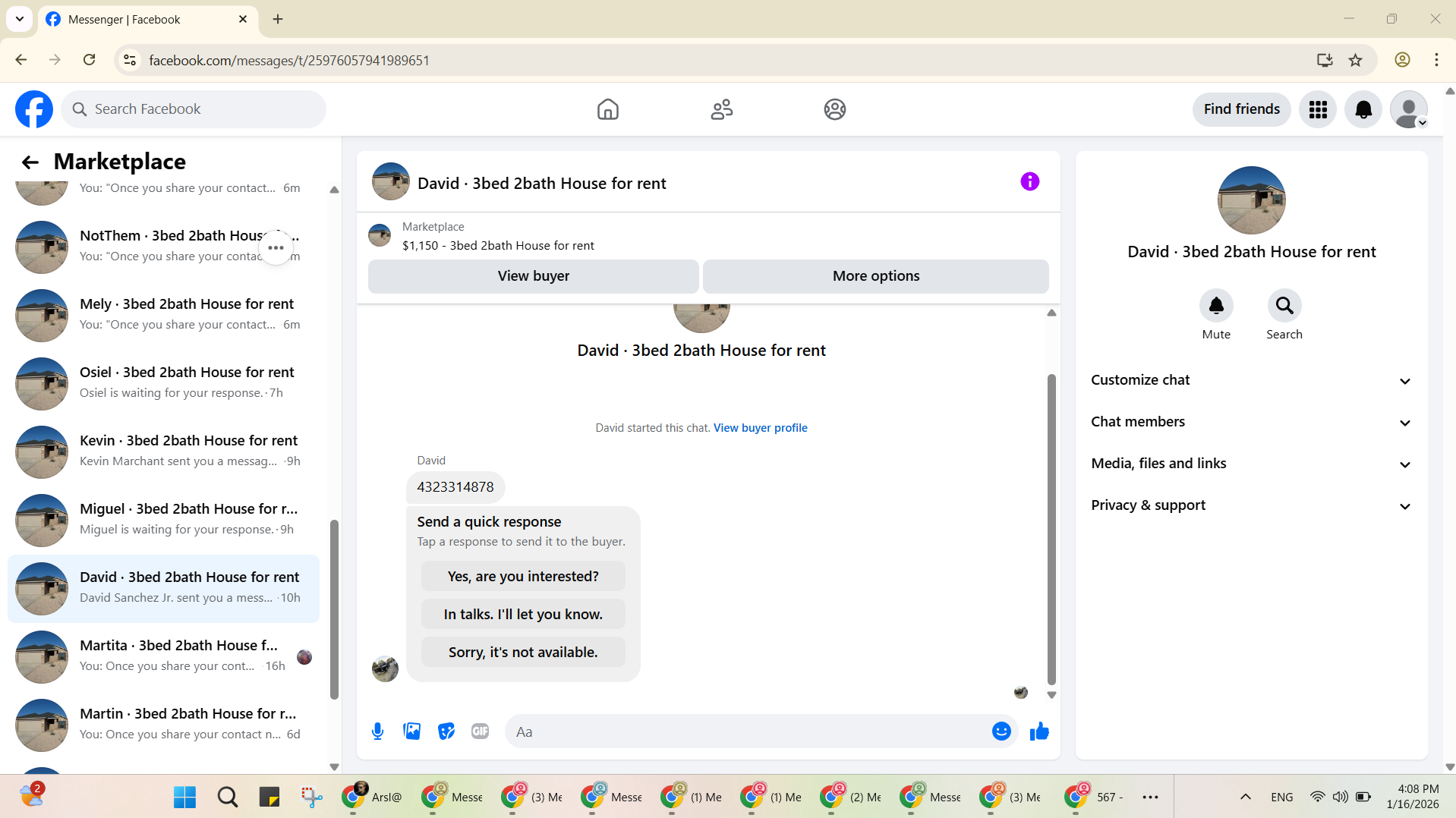Click Find friends button
The height and width of the screenshot is (818, 1456).
click(x=1241, y=109)
